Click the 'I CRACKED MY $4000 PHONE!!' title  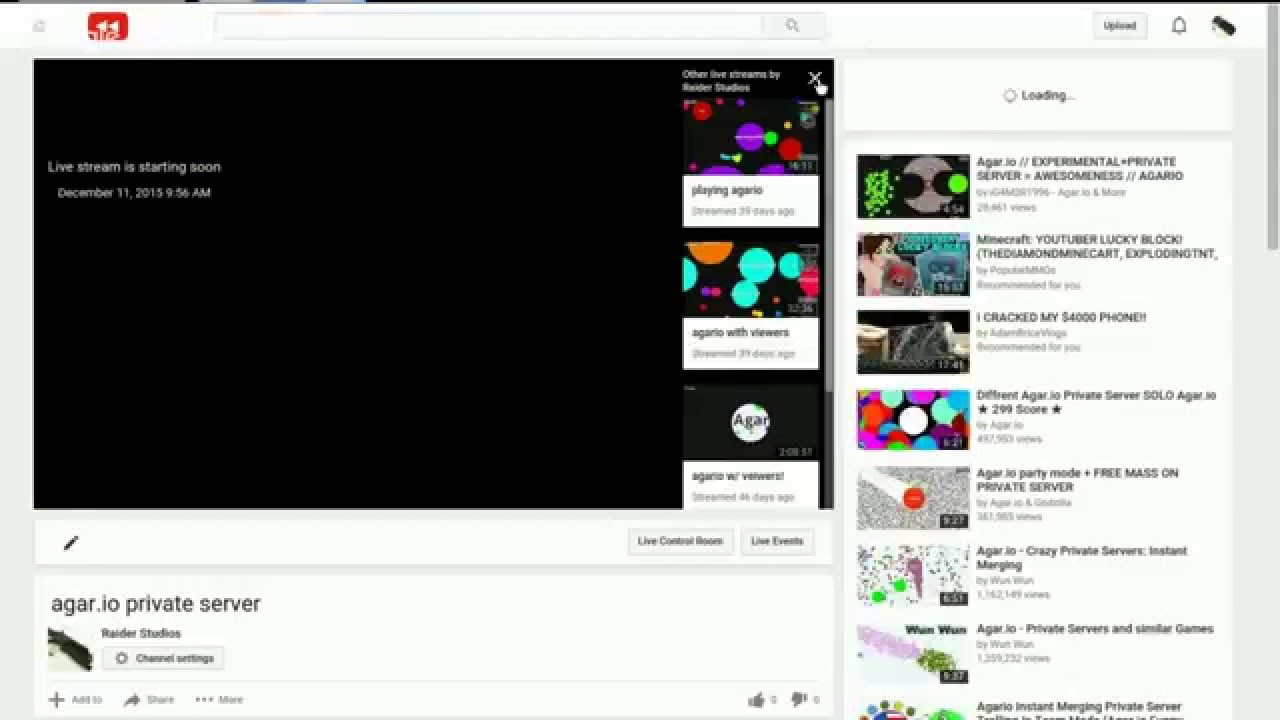pos(1061,317)
